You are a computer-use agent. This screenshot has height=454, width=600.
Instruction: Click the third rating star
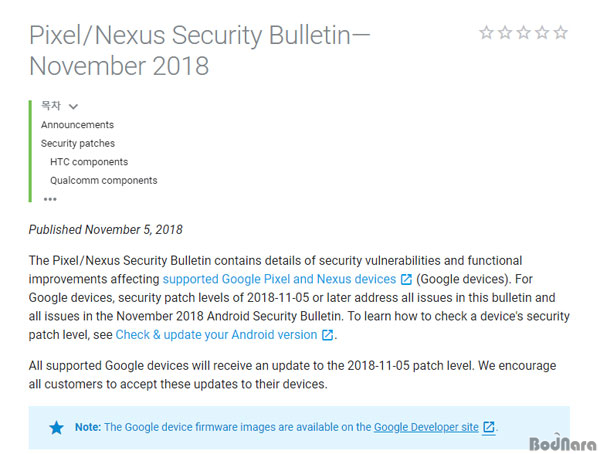[x=524, y=33]
